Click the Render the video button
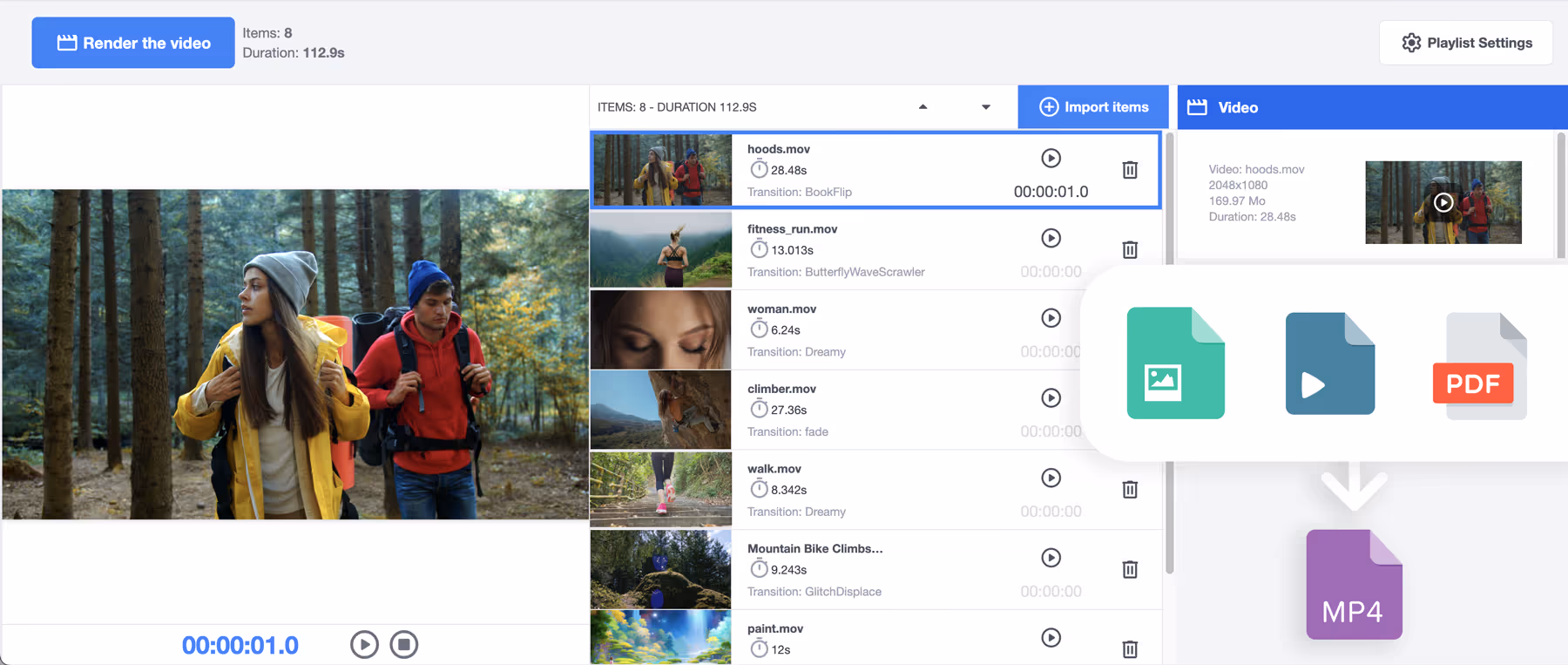1568x665 pixels. [133, 43]
